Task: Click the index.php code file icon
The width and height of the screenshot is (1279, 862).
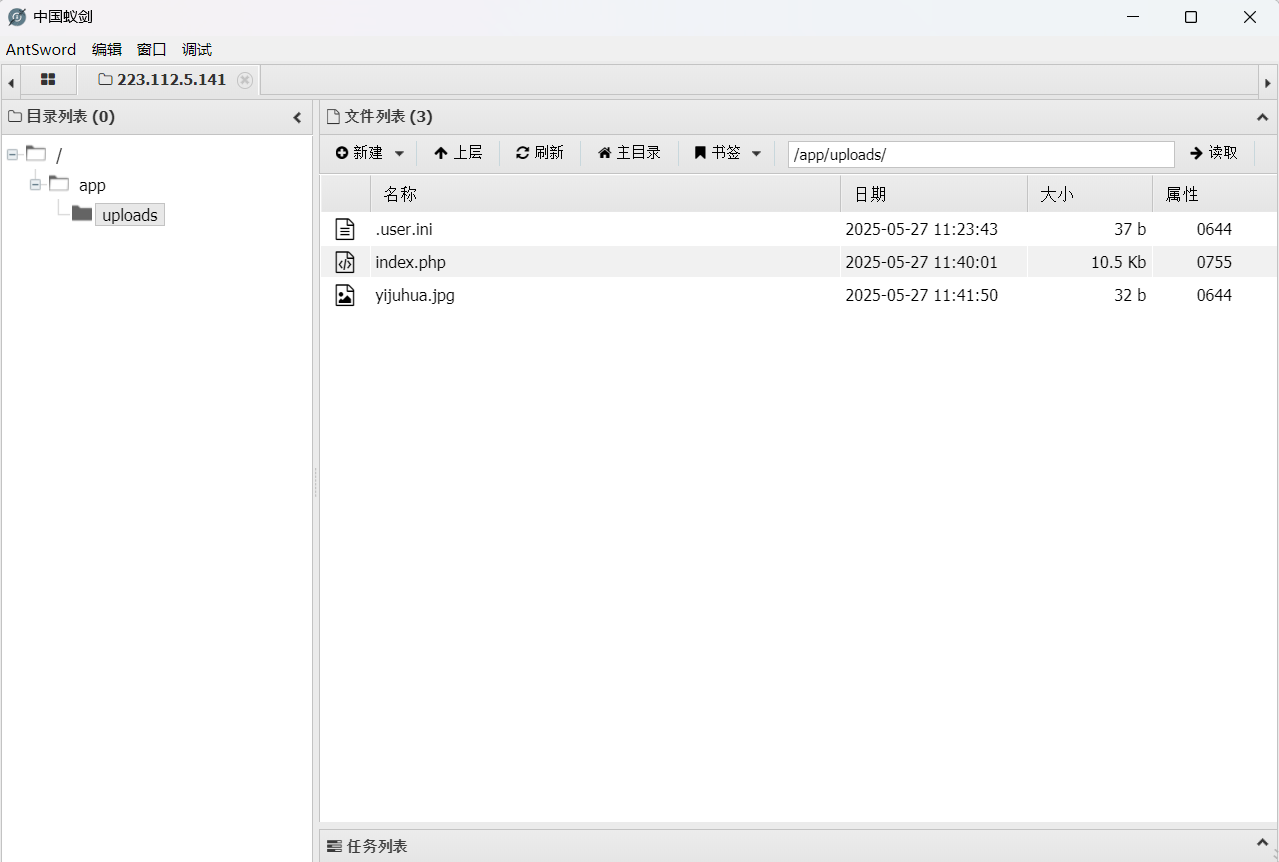Action: [345, 262]
